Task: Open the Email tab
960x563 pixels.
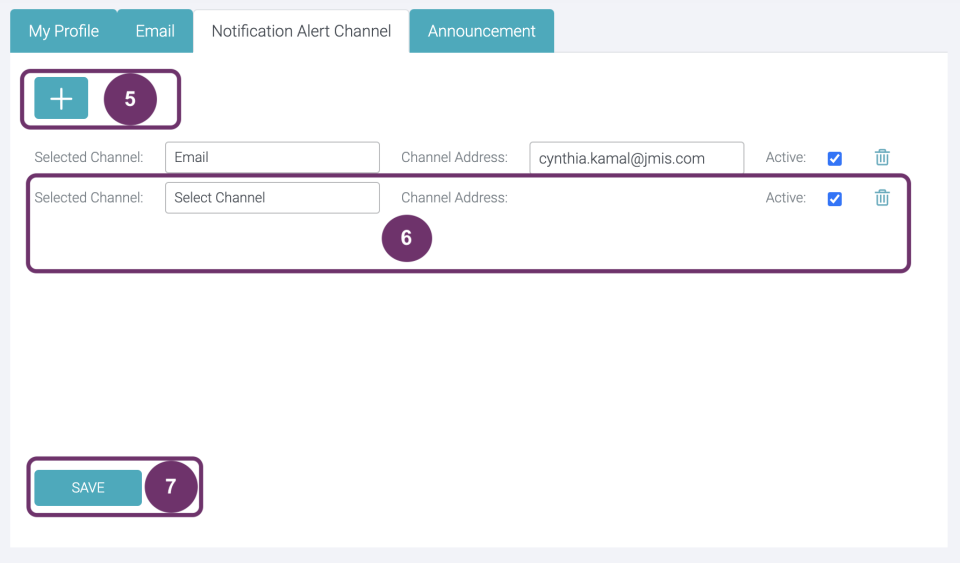Action: coord(155,31)
